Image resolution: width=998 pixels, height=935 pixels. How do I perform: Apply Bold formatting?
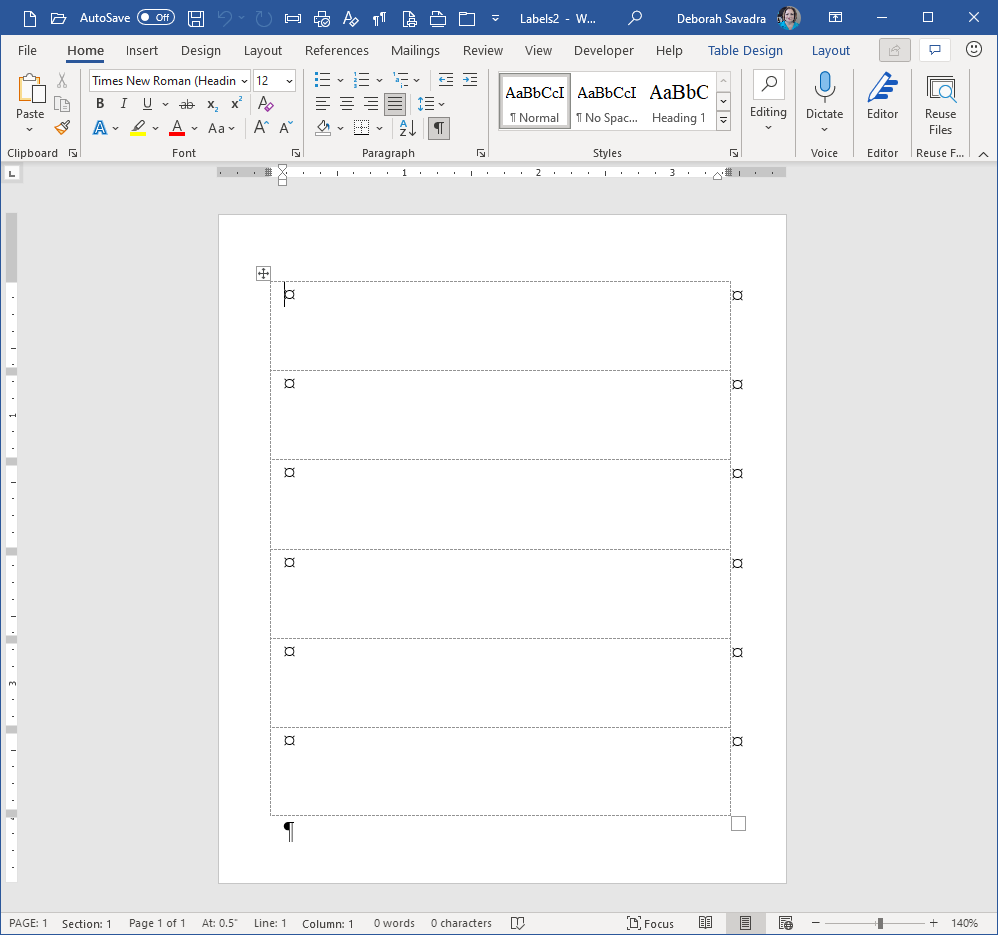[100, 104]
